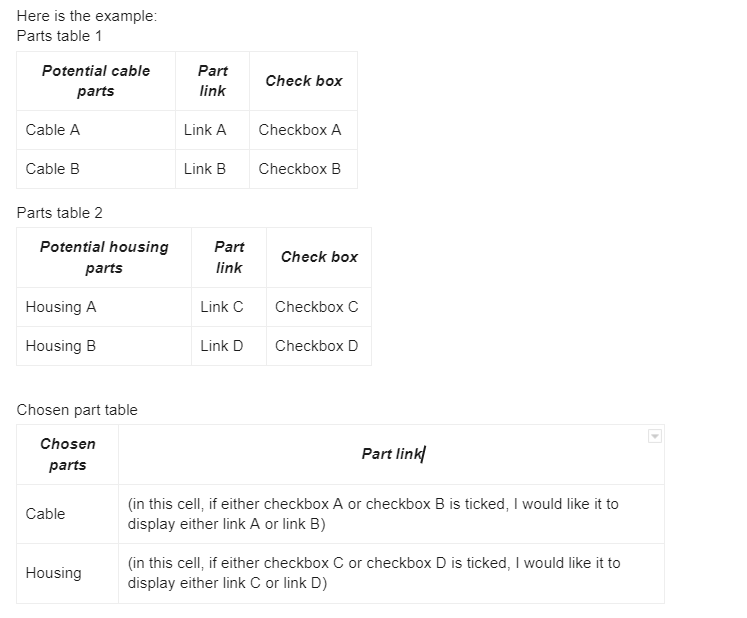Place cursor in the Cable row description cell

(x=392, y=514)
